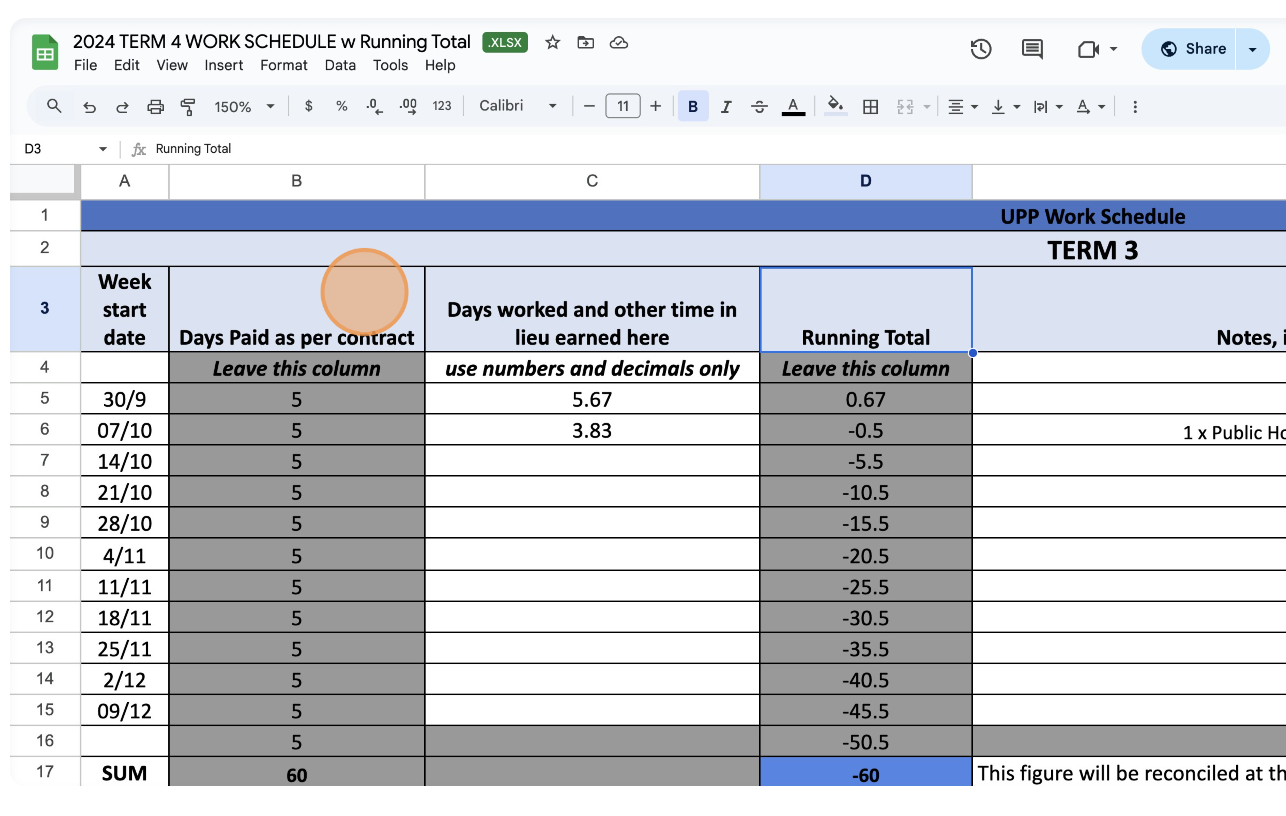
Task: Open the Format menu
Action: tap(284, 65)
